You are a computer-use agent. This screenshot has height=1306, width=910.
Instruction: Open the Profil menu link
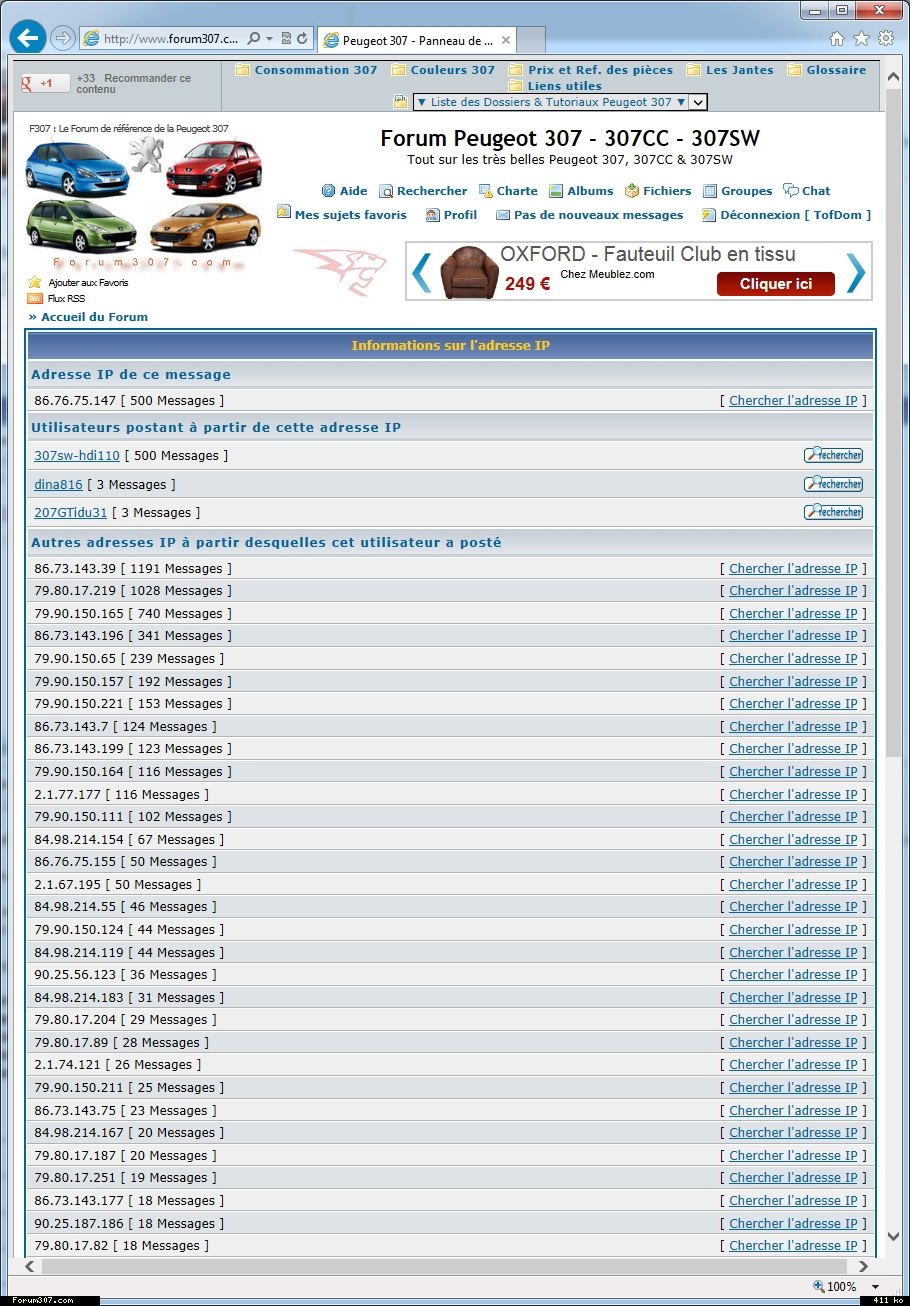tap(460, 215)
